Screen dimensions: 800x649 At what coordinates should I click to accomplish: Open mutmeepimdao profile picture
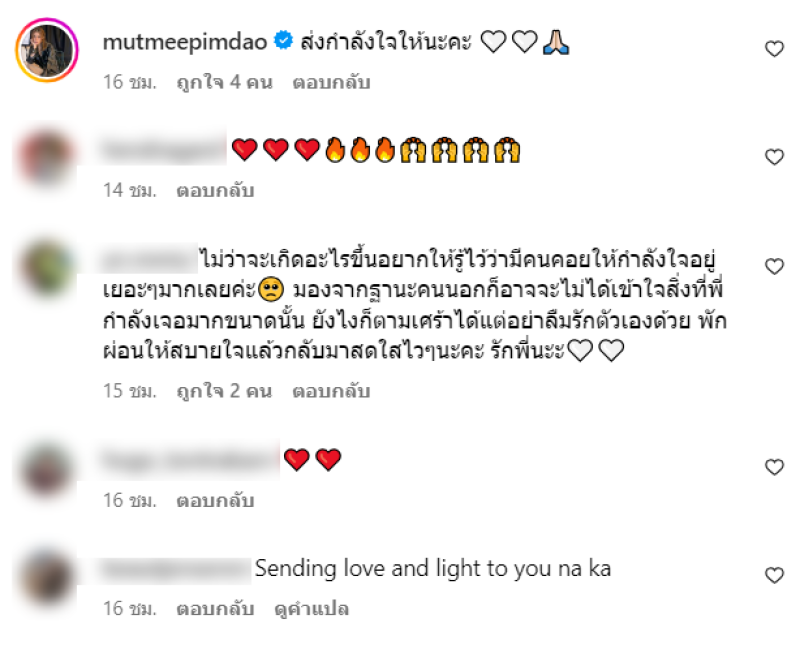pos(47,50)
